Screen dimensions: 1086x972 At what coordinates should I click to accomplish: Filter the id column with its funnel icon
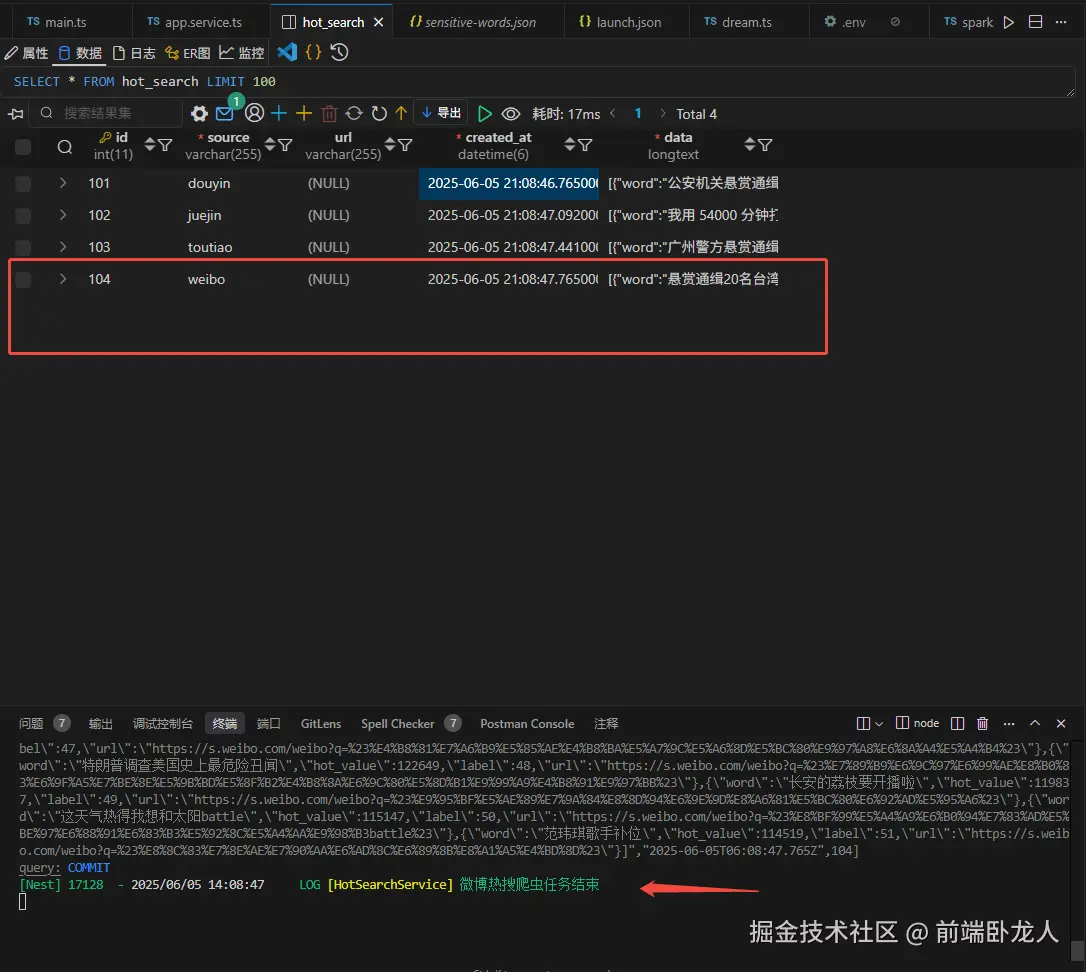165,145
